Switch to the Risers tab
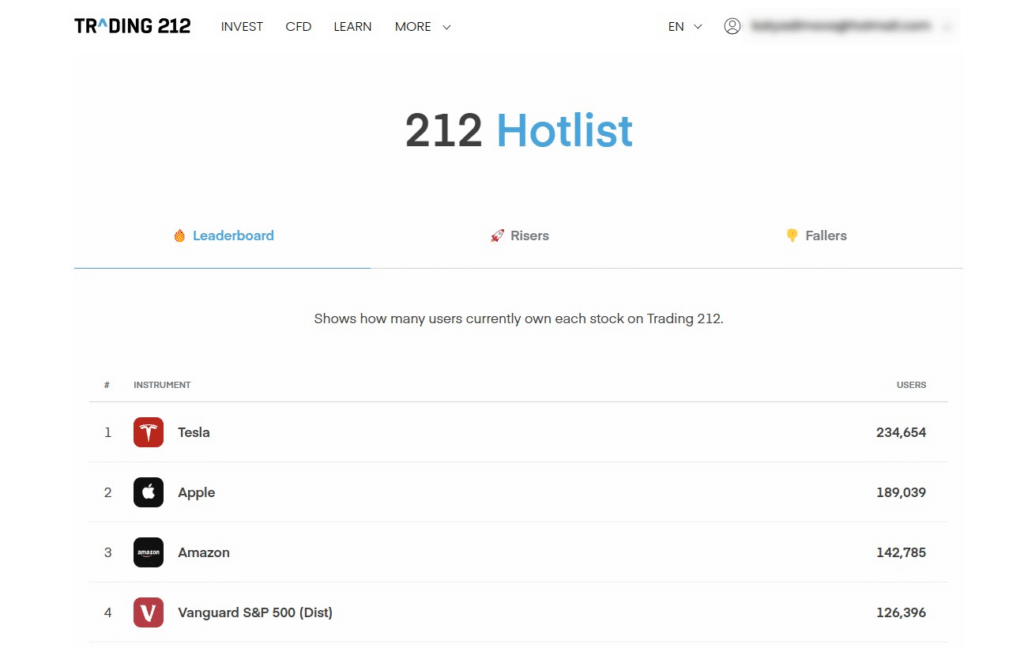The width and height of the screenshot is (1024, 648). (x=519, y=236)
